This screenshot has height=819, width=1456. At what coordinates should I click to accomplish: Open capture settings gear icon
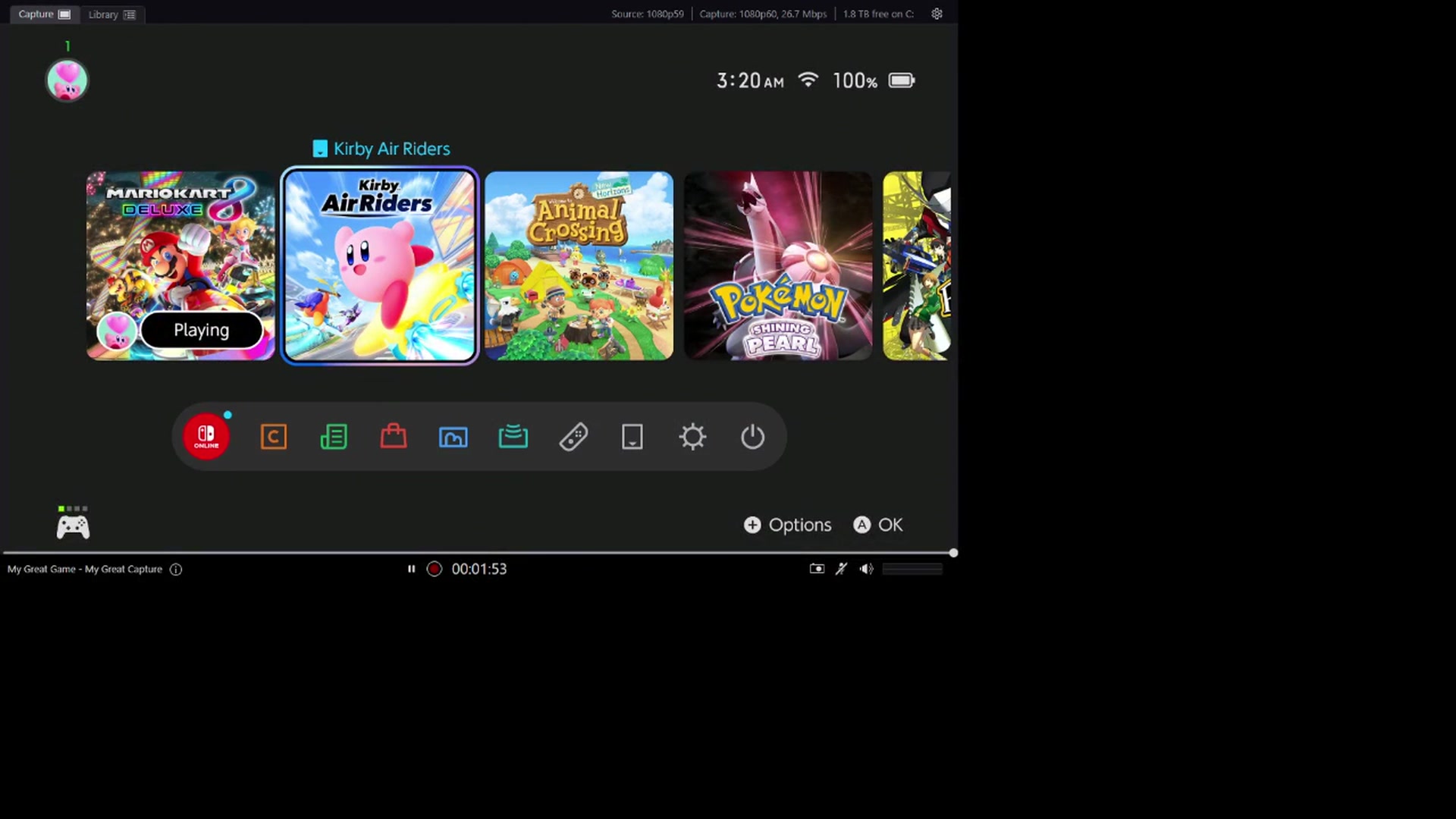pyautogui.click(x=937, y=14)
